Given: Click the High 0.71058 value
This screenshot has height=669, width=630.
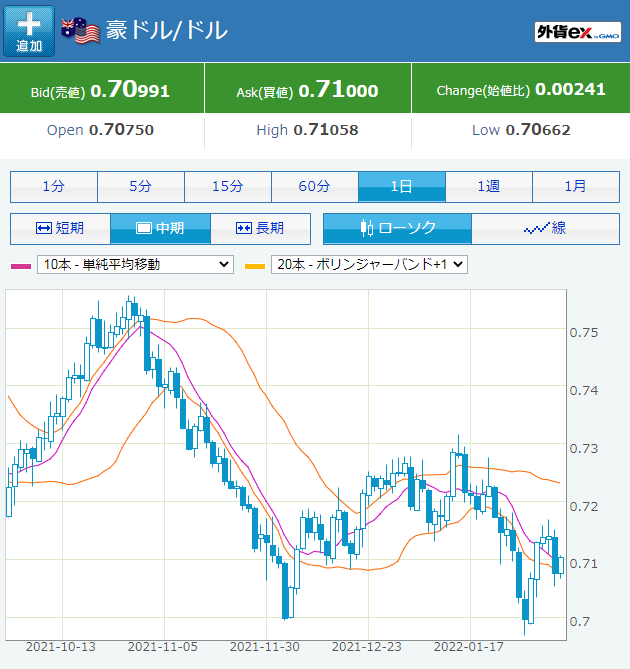Looking at the screenshot, I should (308, 130).
